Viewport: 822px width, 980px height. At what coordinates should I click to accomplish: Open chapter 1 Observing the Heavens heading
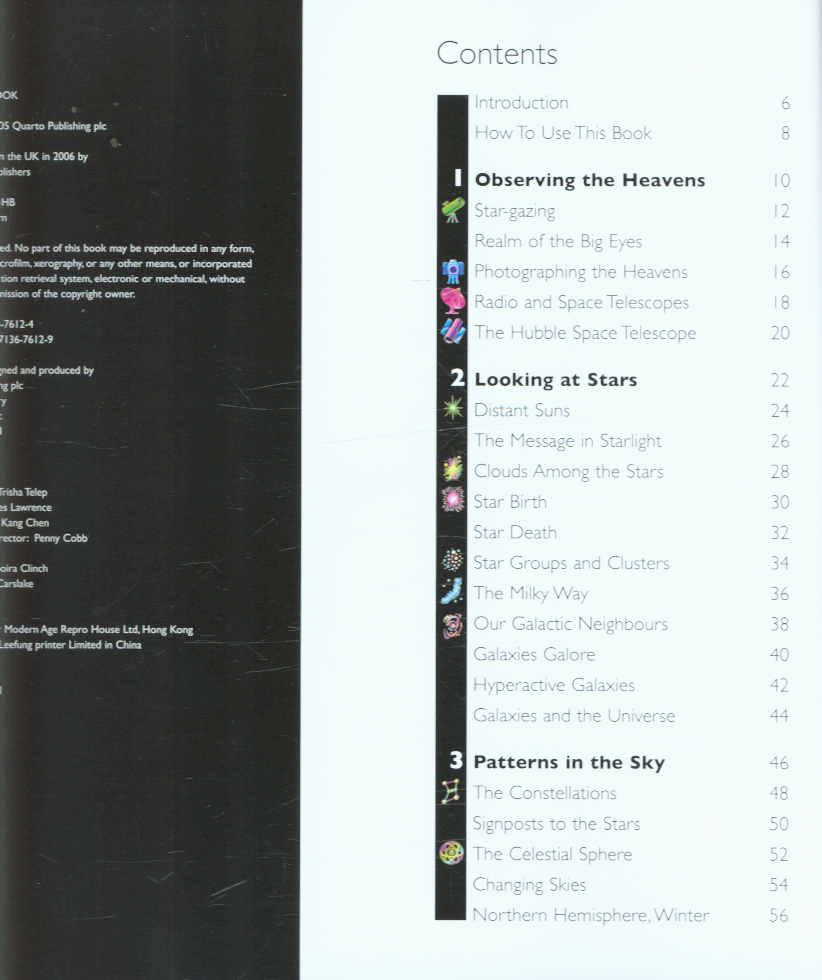coord(589,180)
